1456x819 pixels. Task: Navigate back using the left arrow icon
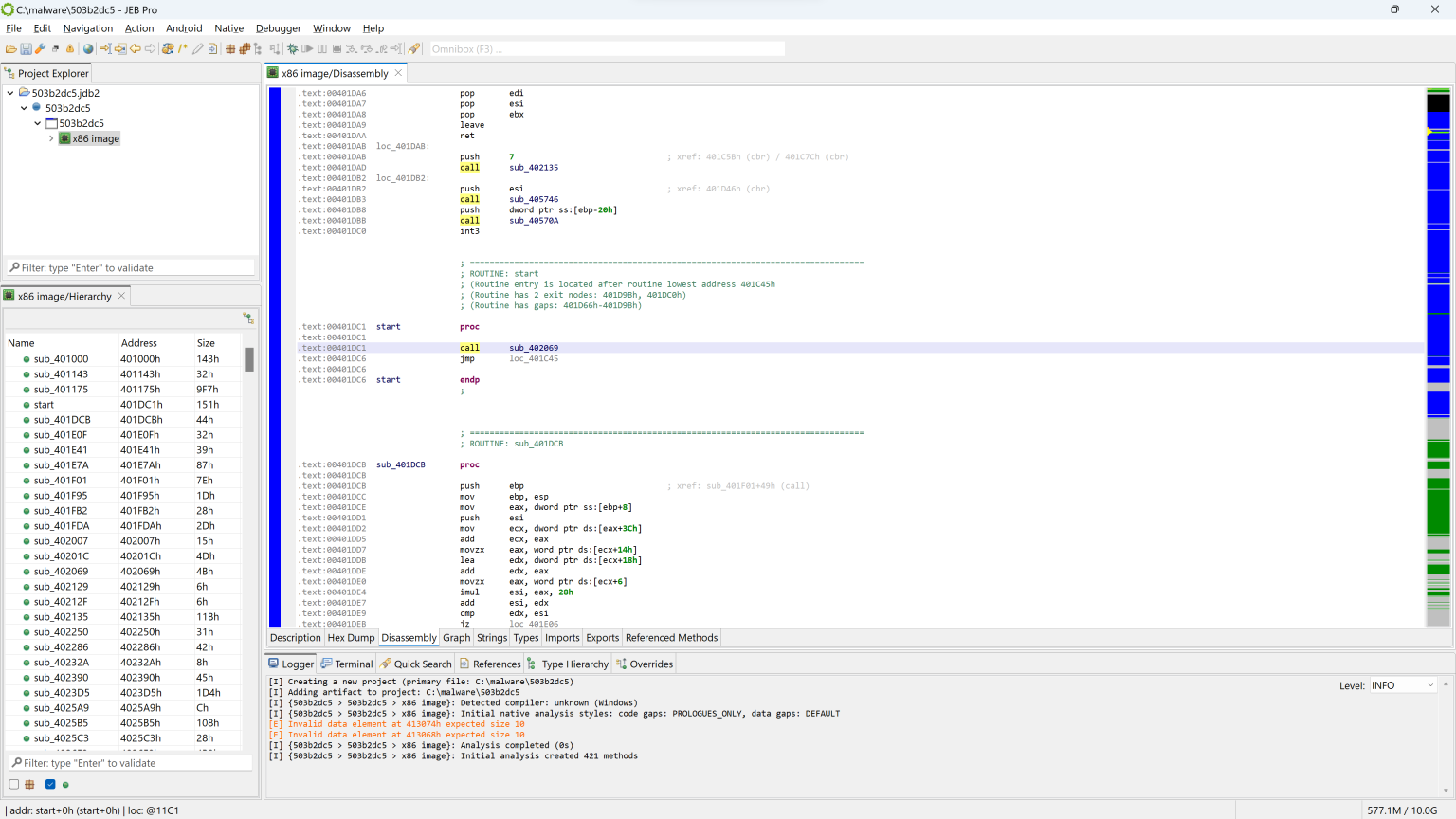[x=136, y=49]
